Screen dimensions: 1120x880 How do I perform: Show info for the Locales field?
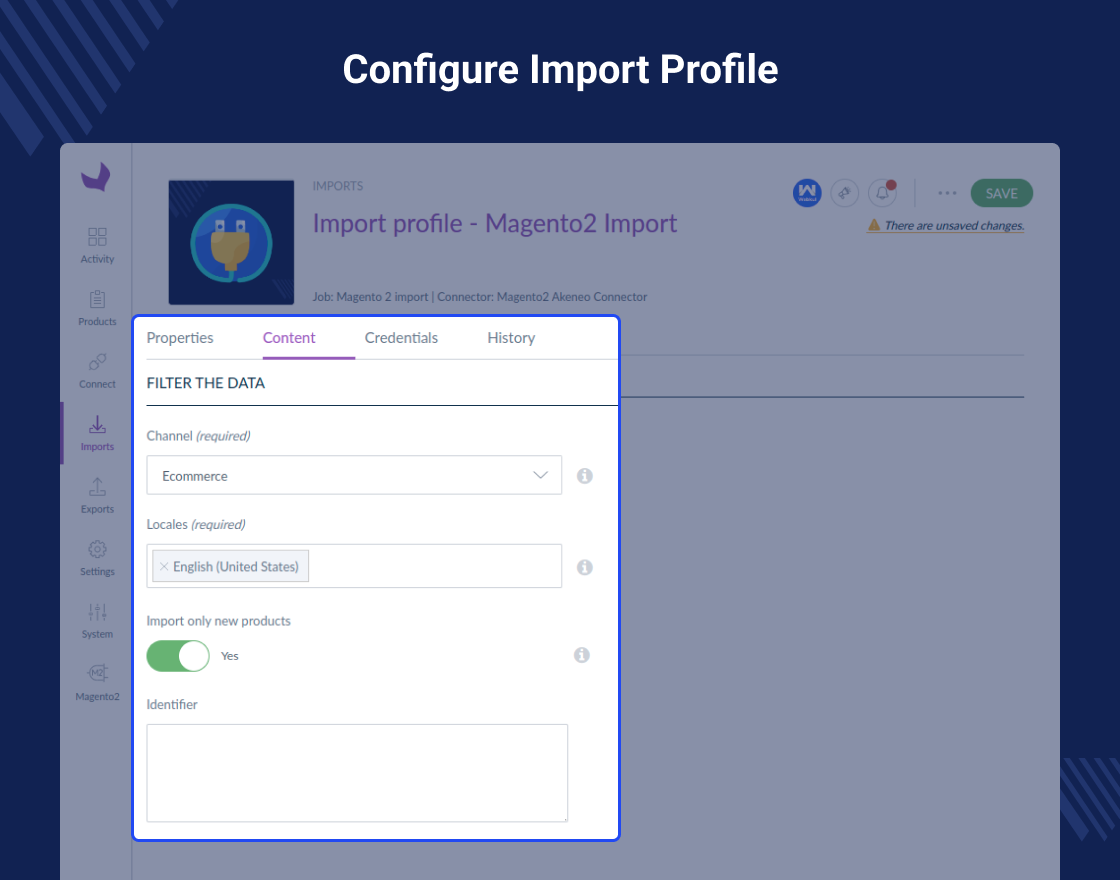[584, 567]
